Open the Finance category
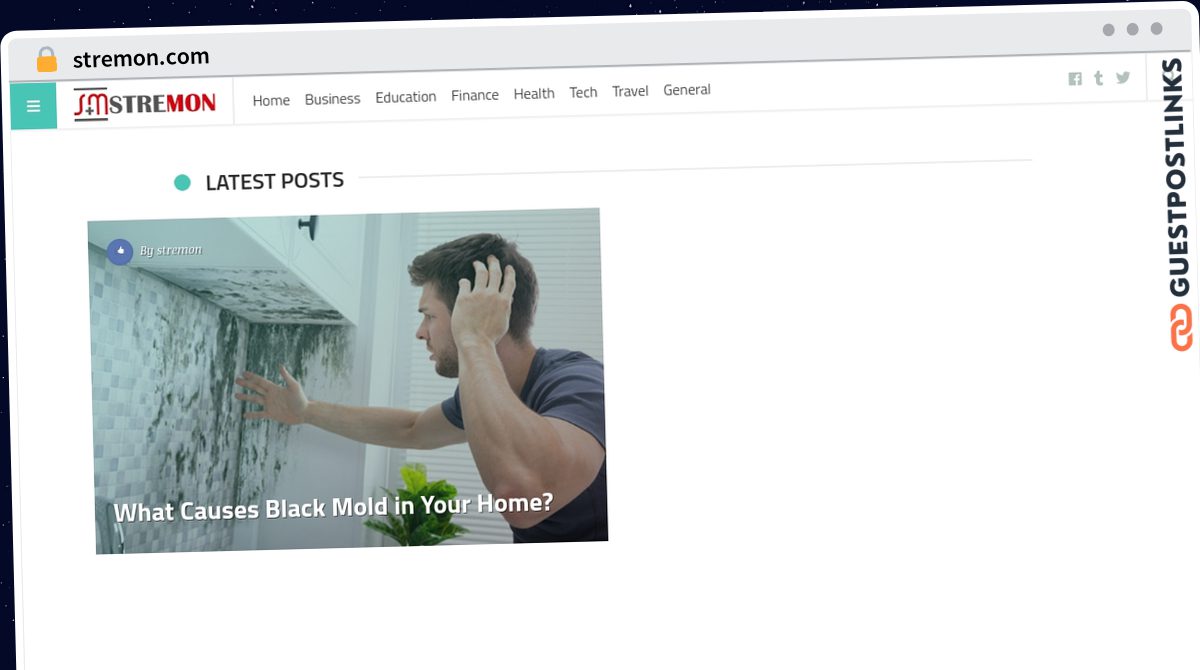 (474, 95)
